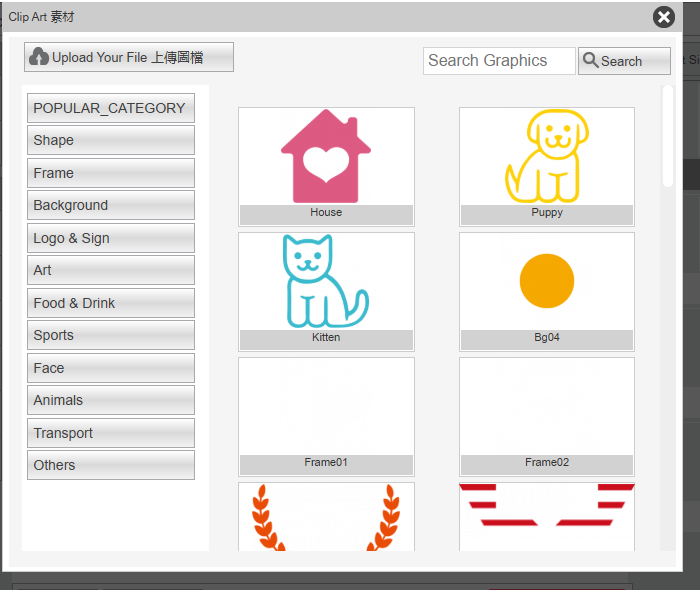Open the Food & Drink category
Screen dimensions: 700x590
(x=110, y=303)
